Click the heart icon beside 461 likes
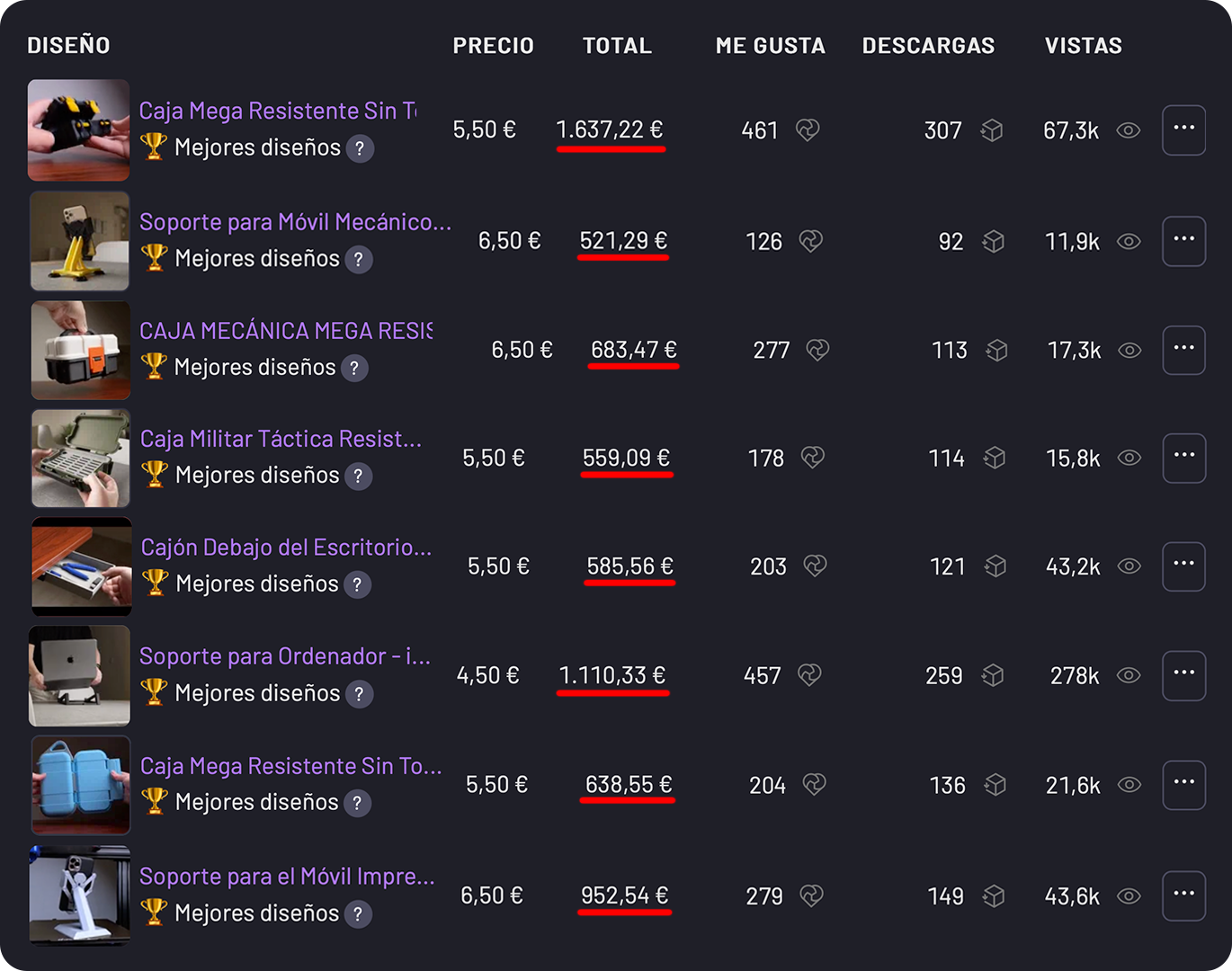 808,130
